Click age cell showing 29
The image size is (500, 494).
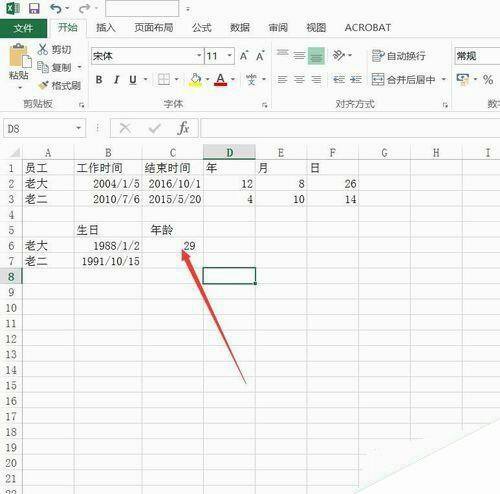click(173, 246)
